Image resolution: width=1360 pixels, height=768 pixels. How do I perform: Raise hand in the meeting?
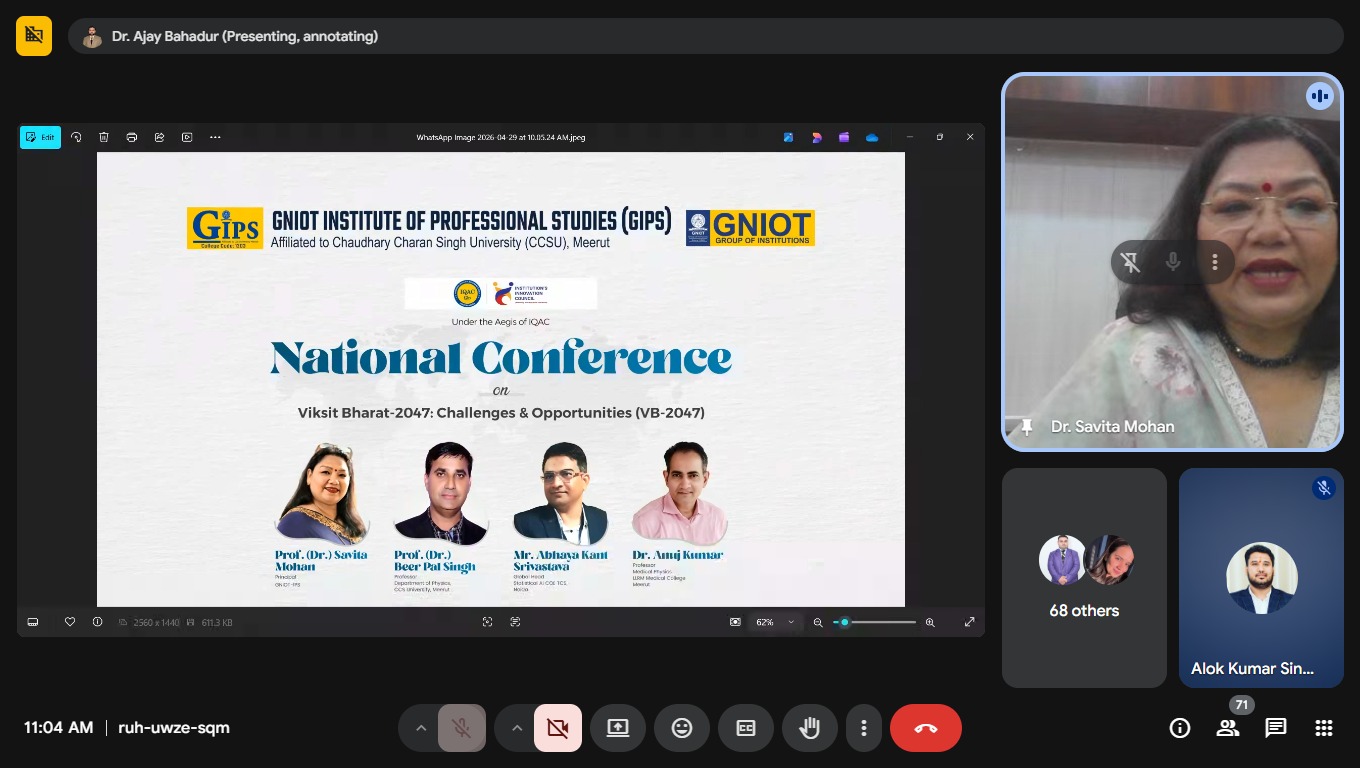click(x=810, y=728)
